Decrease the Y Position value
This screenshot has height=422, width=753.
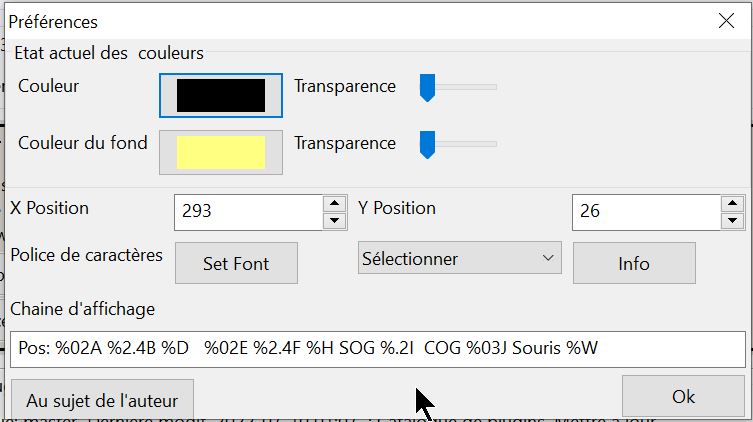tap(733, 220)
